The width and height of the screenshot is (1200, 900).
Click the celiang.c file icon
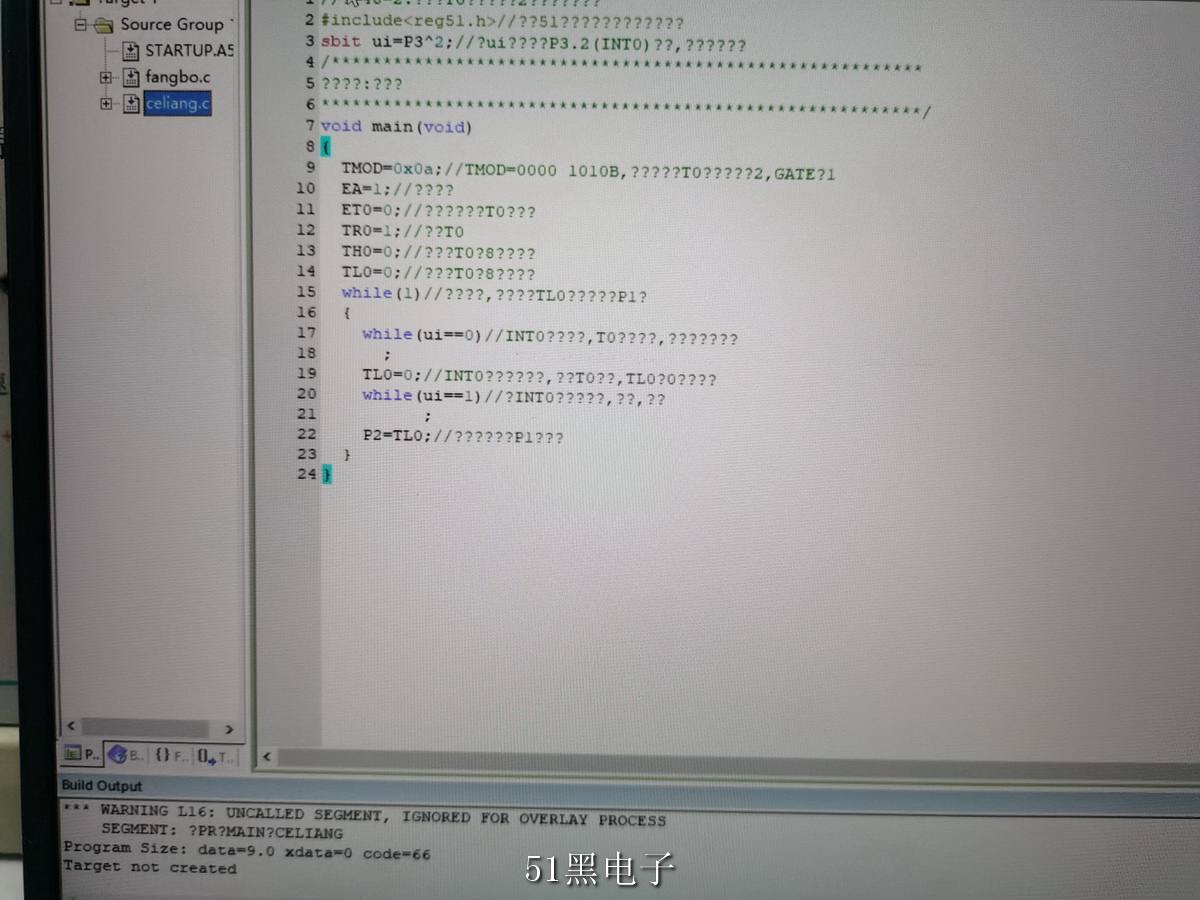(131, 104)
